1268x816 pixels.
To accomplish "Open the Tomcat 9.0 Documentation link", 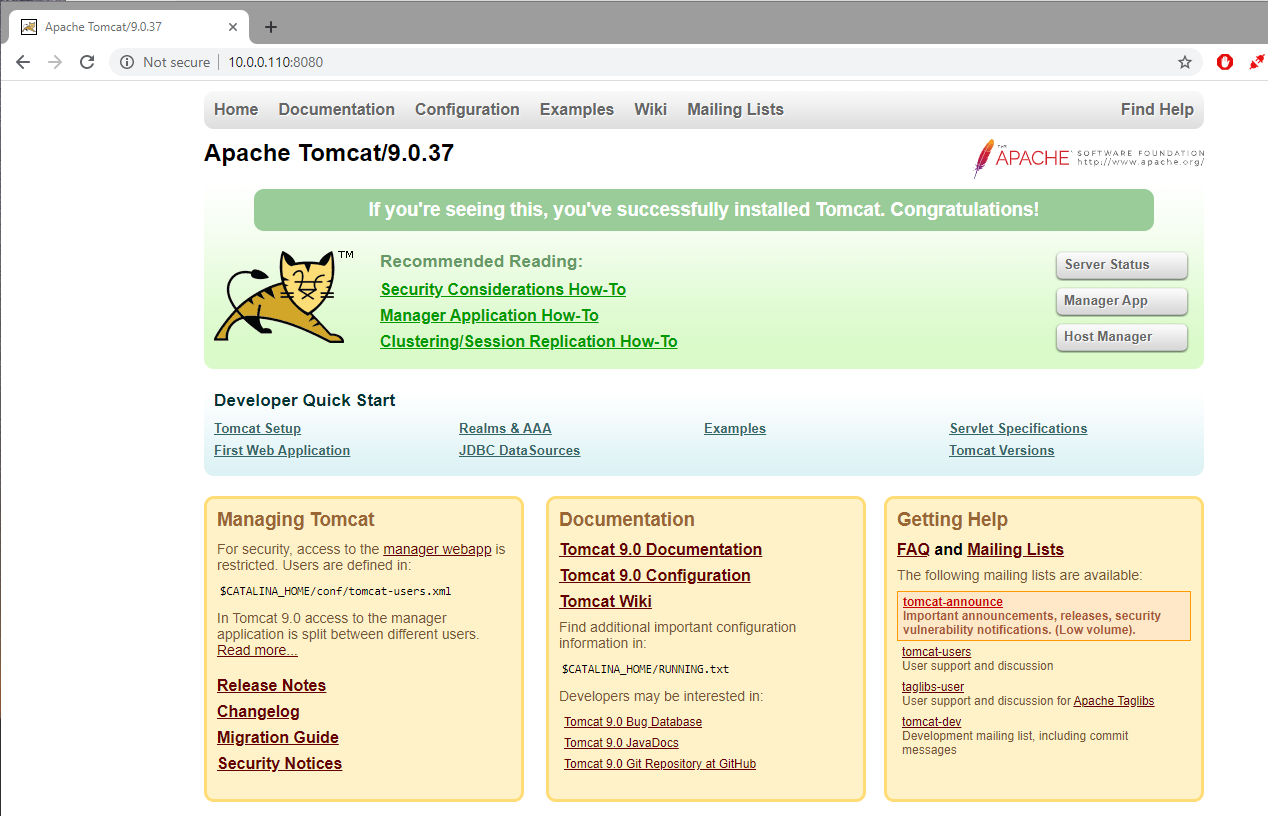I will click(x=661, y=550).
